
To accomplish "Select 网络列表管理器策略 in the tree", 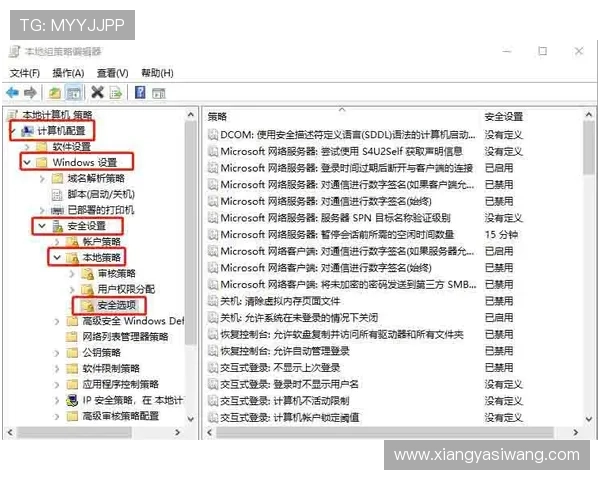I will point(126,337).
